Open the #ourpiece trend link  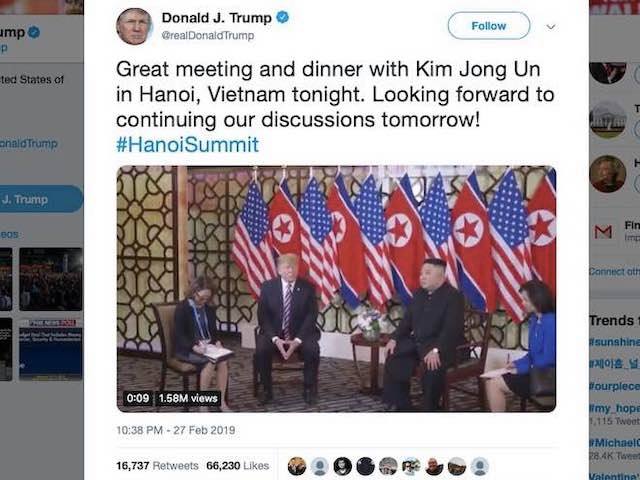[x=614, y=386]
